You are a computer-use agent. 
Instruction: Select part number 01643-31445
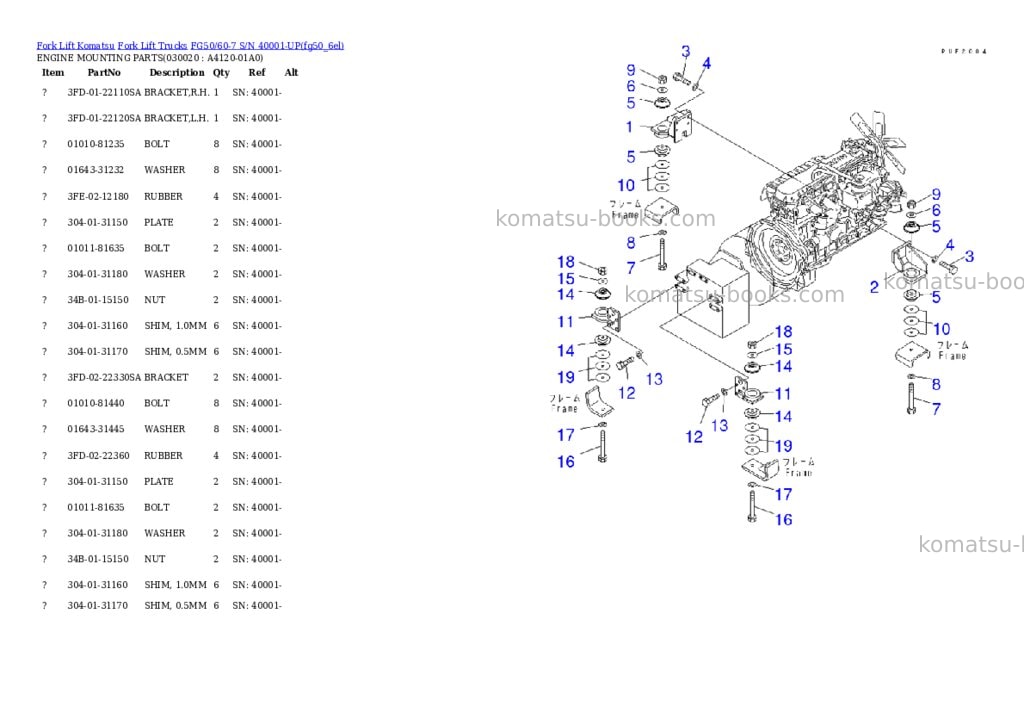pyautogui.click(x=95, y=429)
